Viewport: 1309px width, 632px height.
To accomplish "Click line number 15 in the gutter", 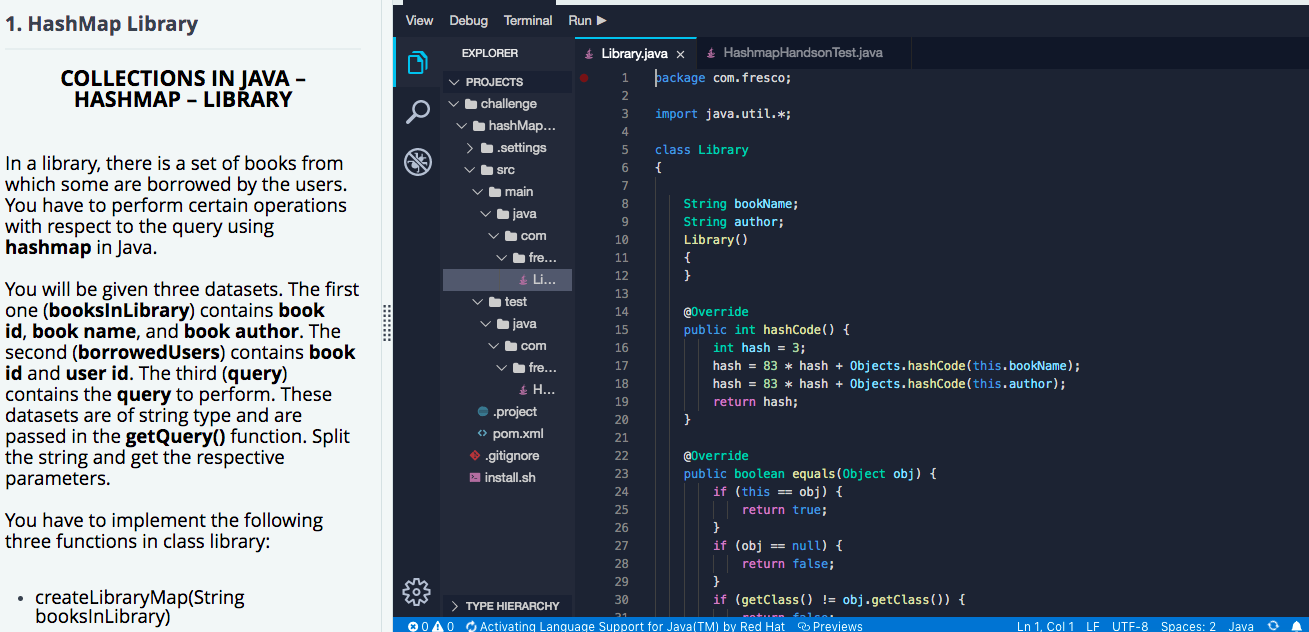I will pyautogui.click(x=622, y=329).
